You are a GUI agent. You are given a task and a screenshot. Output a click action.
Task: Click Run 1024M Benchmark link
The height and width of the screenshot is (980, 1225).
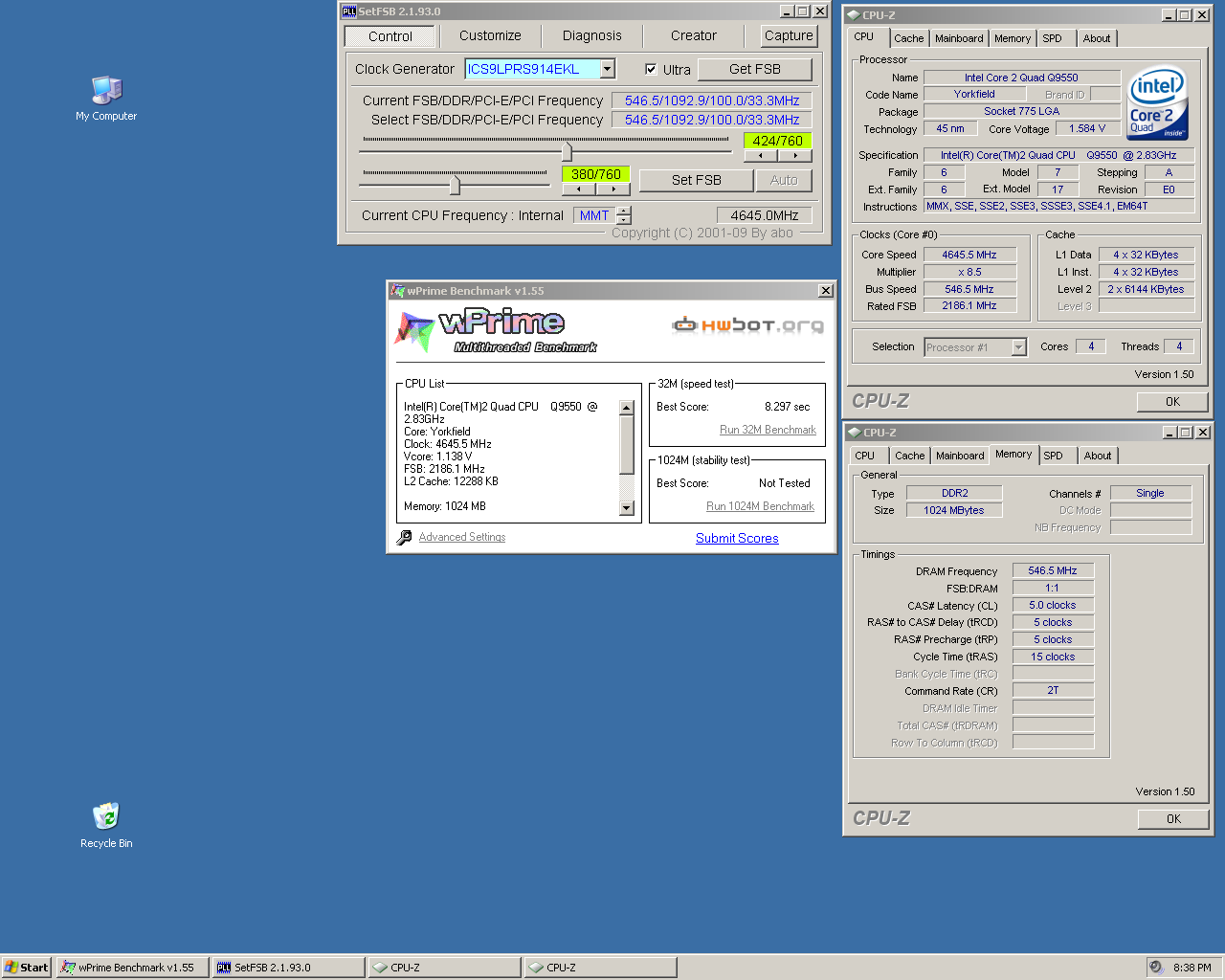pos(760,506)
